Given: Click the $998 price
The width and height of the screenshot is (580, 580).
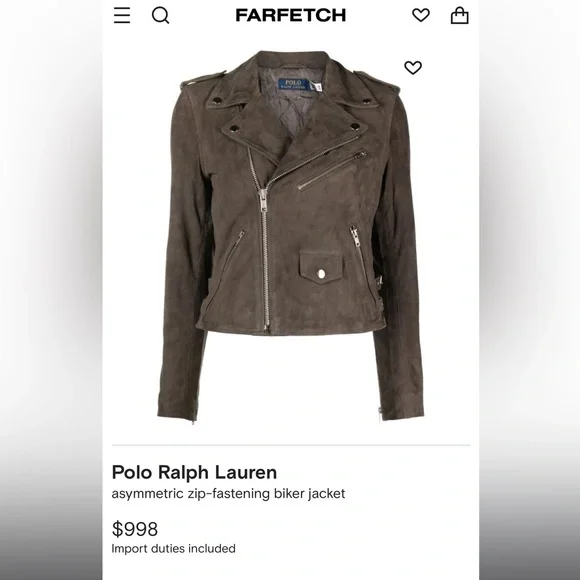Looking at the screenshot, I should (135, 529).
